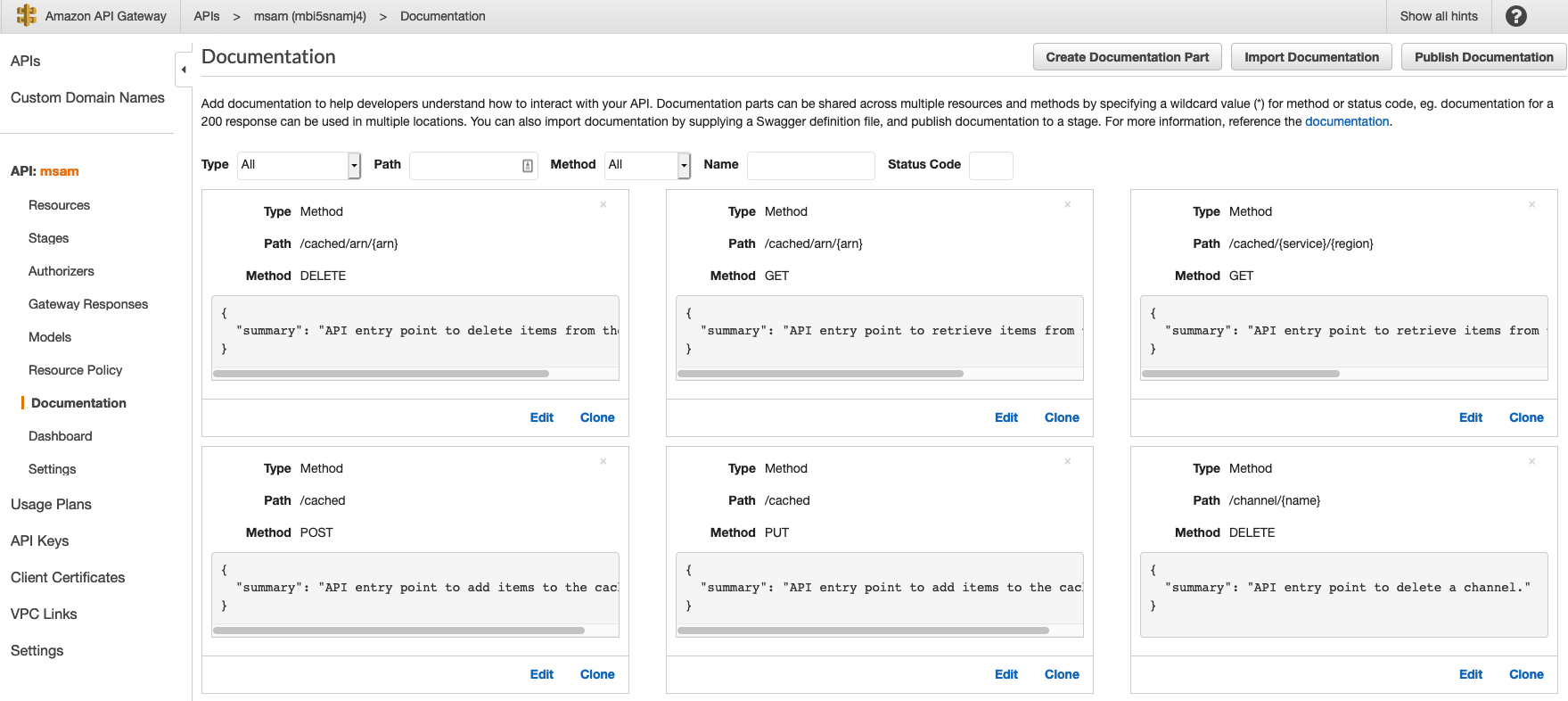The height and width of the screenshot is (701, 1568).
Task: Open Stages in the sidebar
Action: tap(48, 238)
